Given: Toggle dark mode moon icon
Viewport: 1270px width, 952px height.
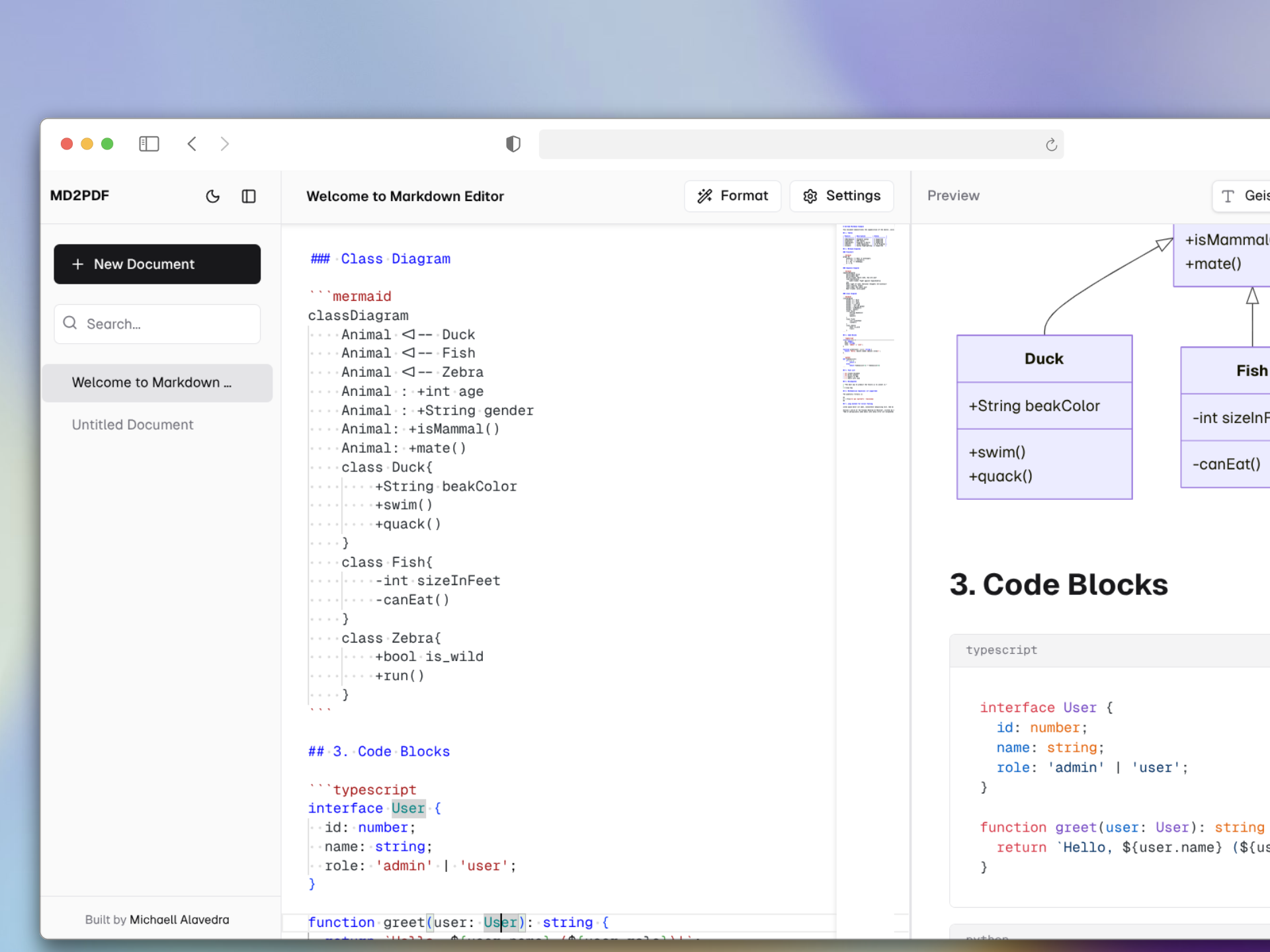Looking at the screenshot, I should pos(212,196).
